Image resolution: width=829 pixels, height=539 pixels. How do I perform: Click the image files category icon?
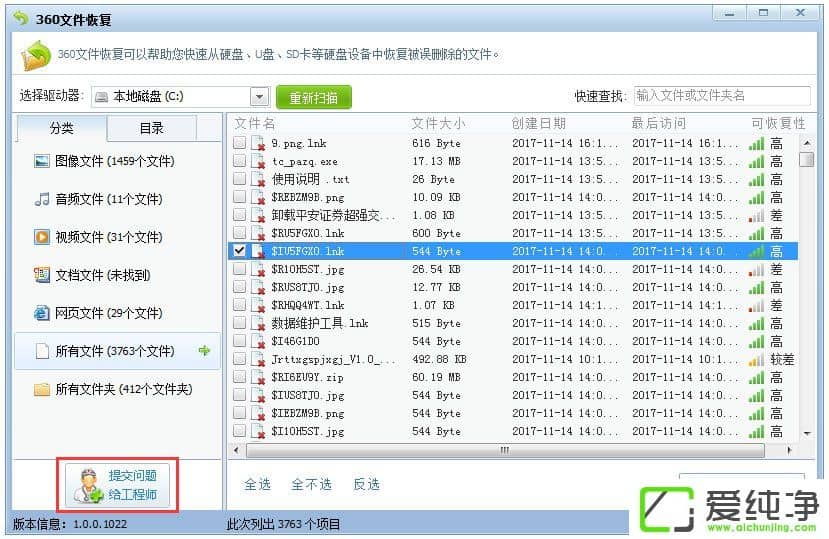pos(42,161)
